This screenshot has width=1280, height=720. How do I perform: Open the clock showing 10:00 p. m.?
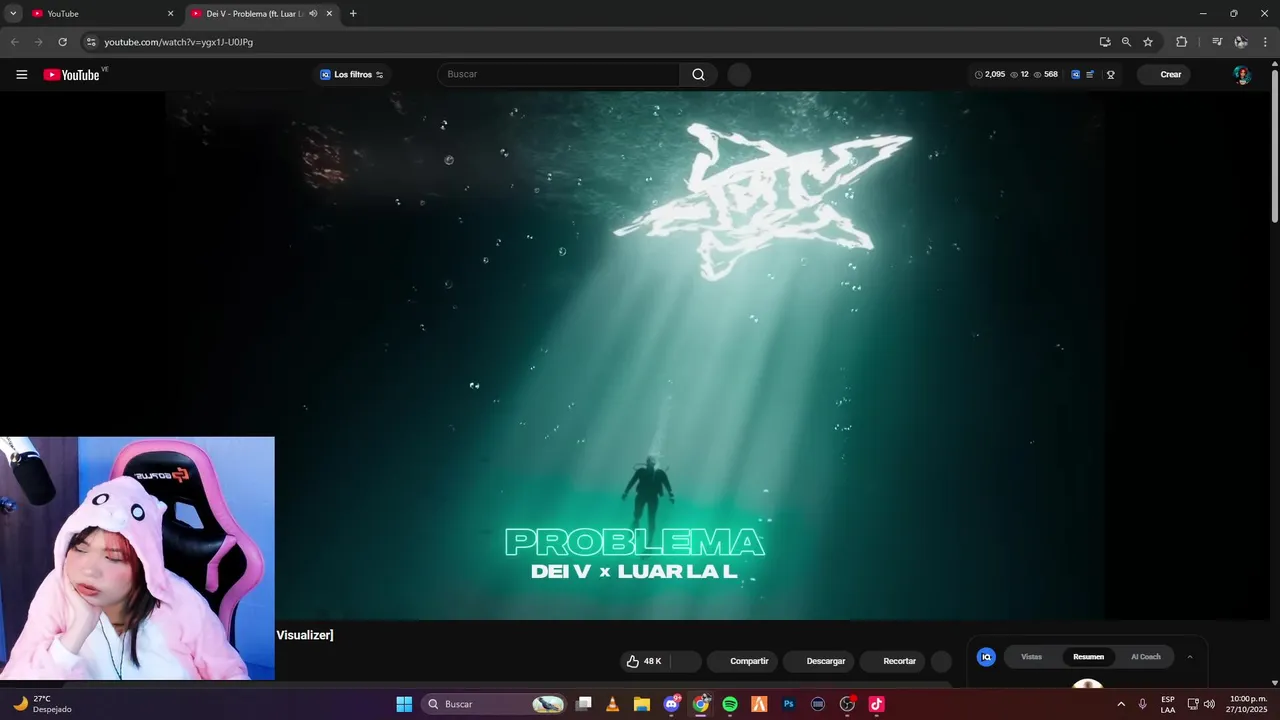point(1248,704)
